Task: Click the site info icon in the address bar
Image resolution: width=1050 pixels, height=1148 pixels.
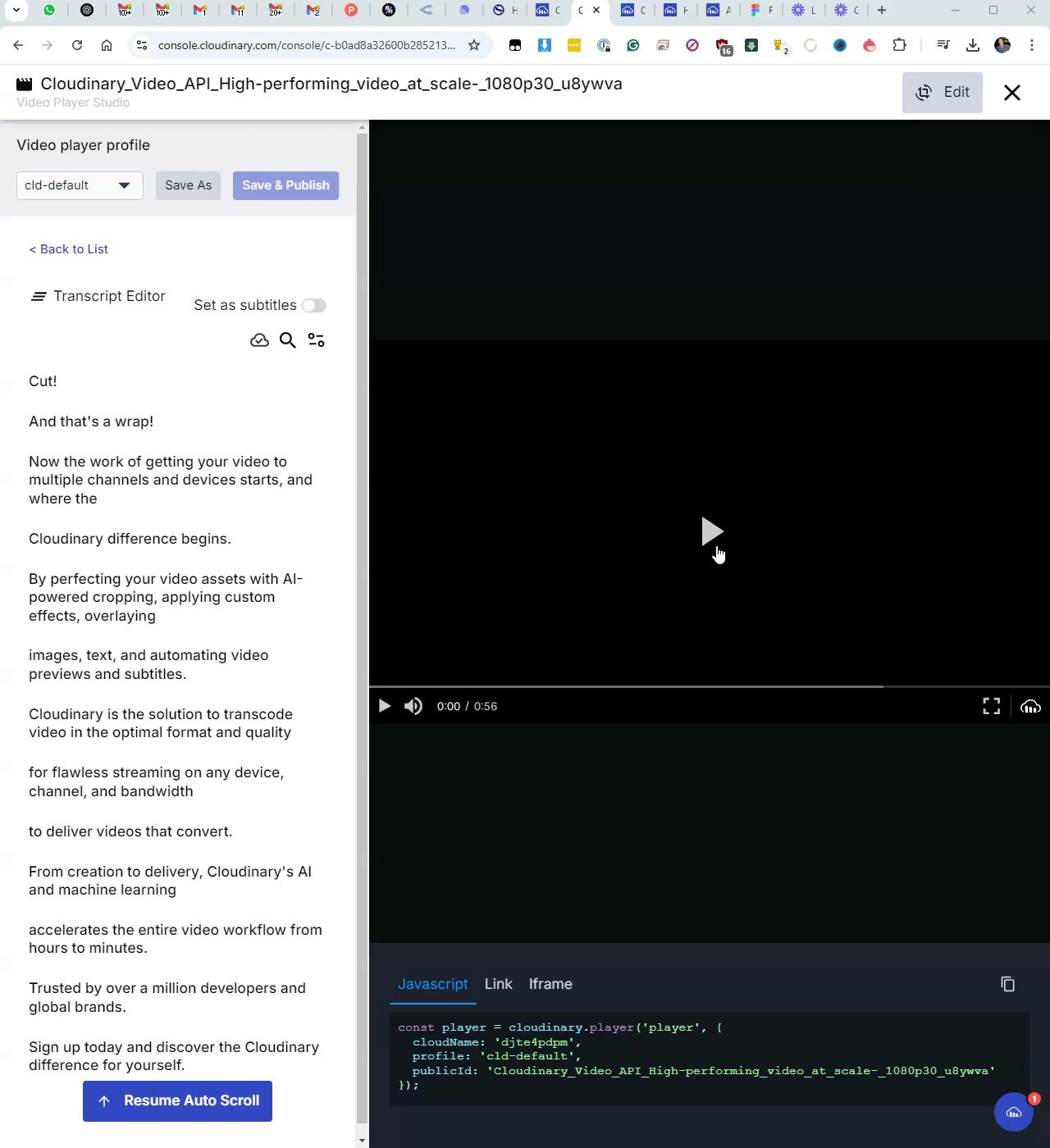Action: point(141,45)
